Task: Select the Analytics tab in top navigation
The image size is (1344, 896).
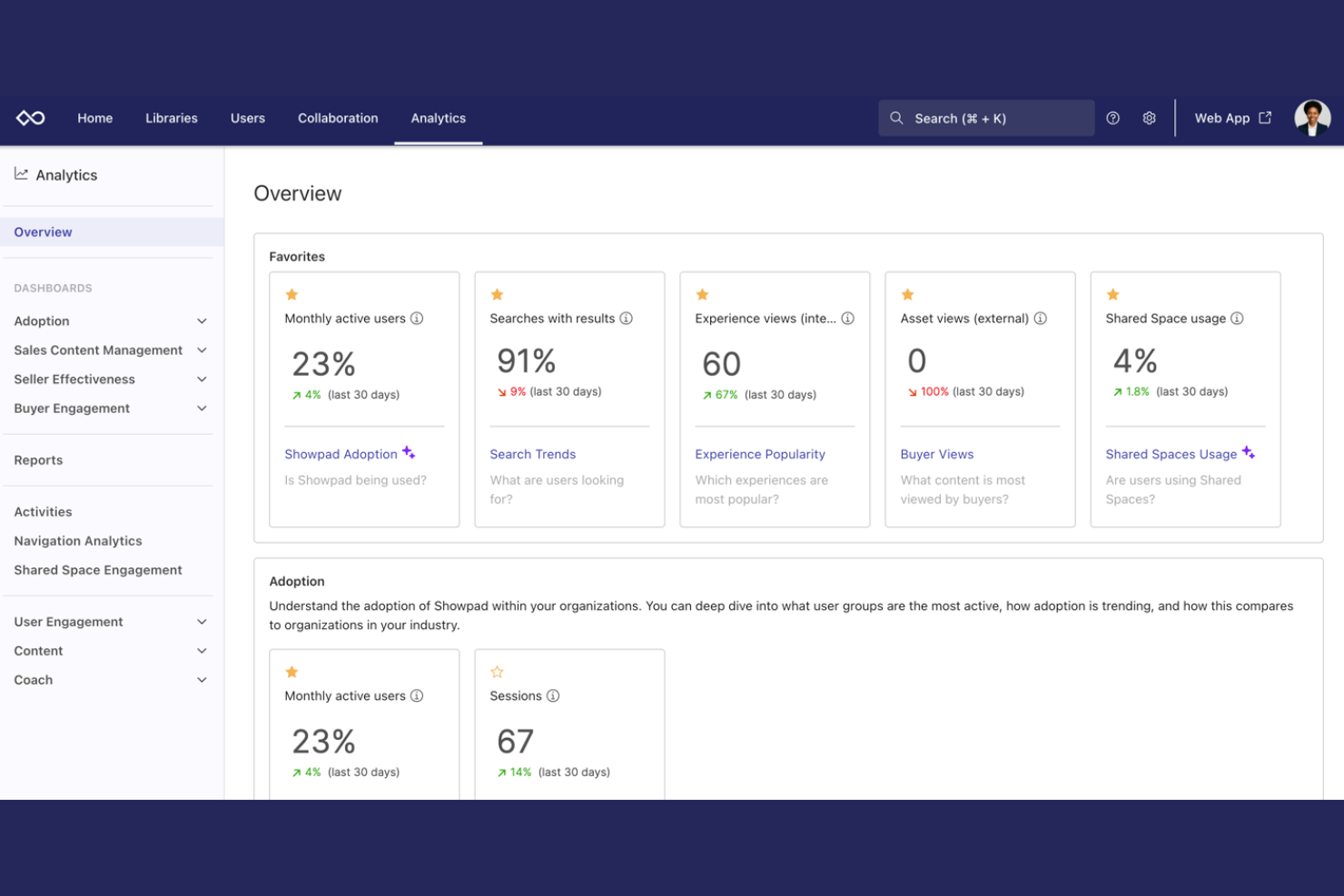Action: coord(439,118)
